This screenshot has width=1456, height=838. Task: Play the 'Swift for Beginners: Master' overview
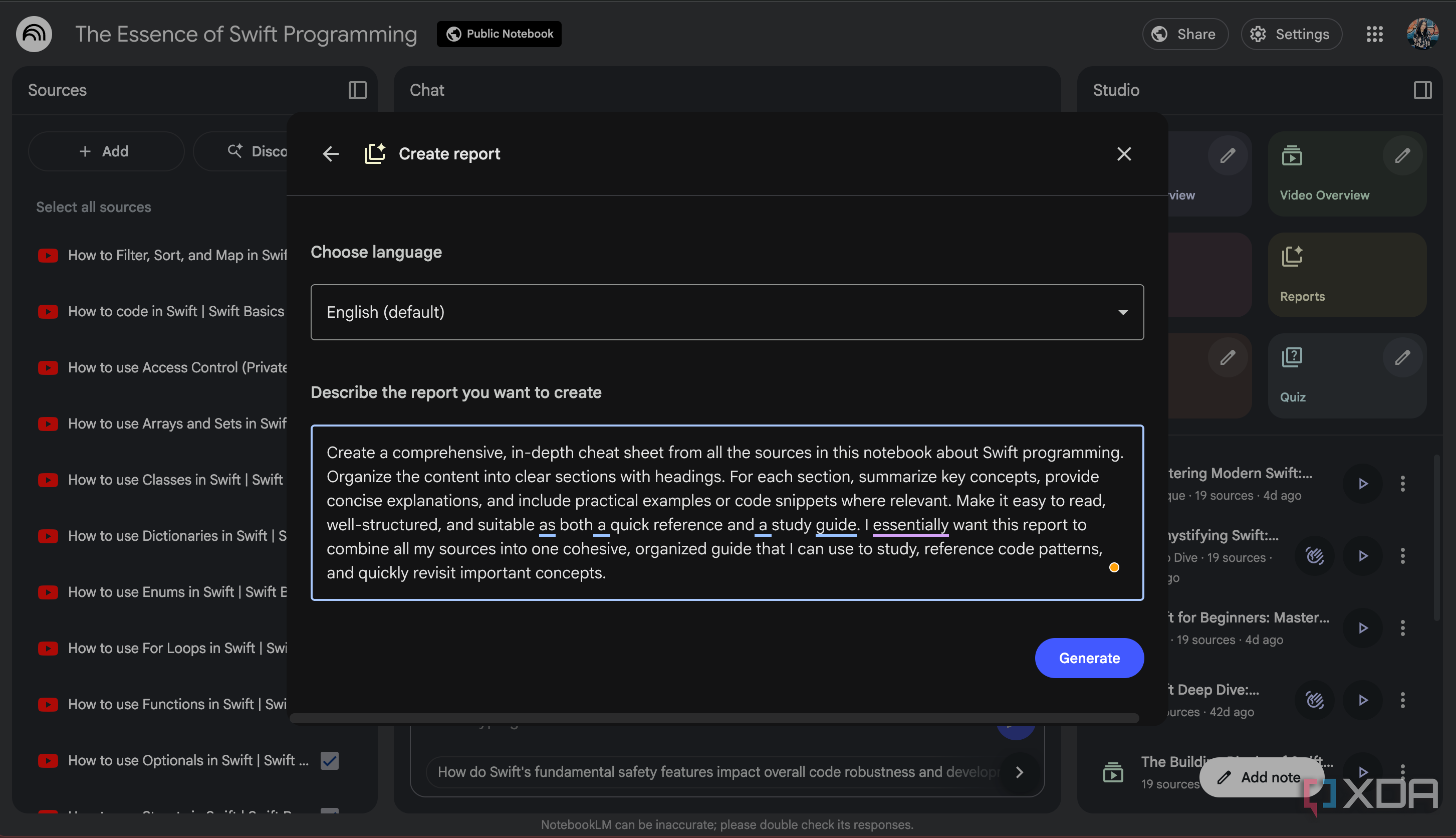1362,627
